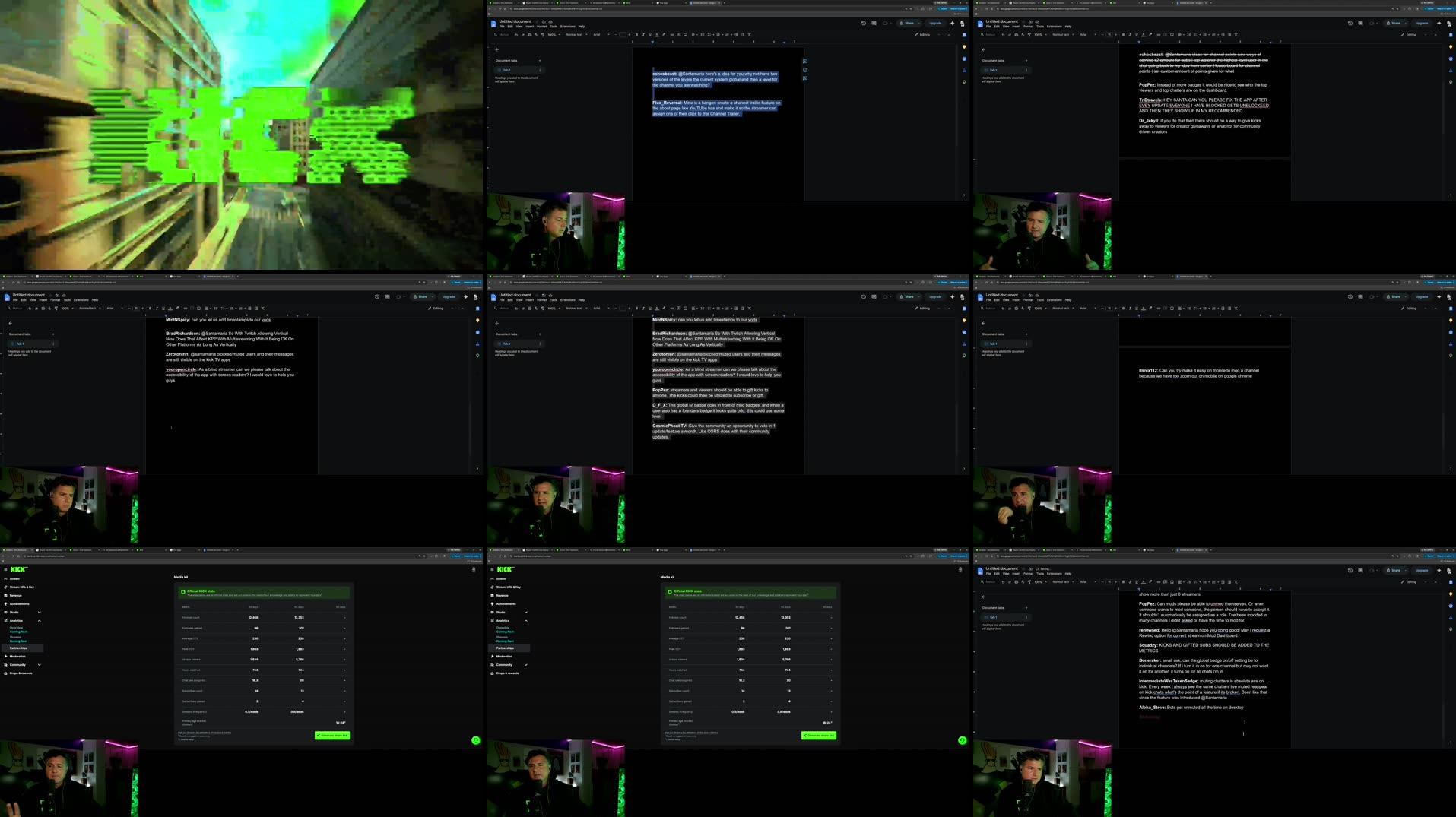The width and height of the screenshot is (1456, 817).
Task: Click add-comment margin icon beside highlighted echosbeast text
Action: tap(805, 61)
